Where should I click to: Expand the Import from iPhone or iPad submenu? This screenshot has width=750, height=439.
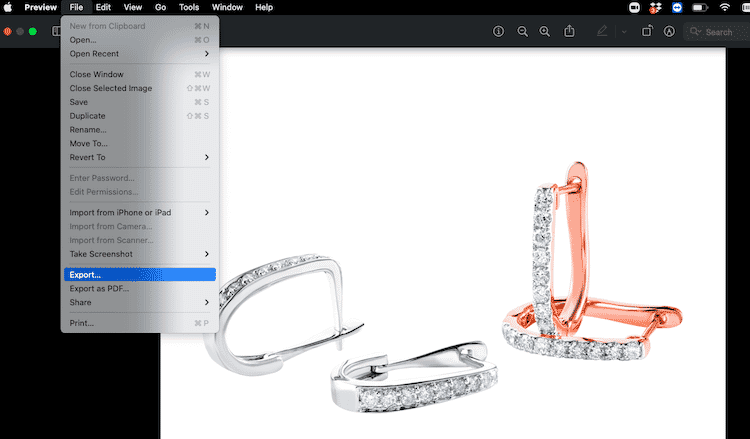pos(140,212)
